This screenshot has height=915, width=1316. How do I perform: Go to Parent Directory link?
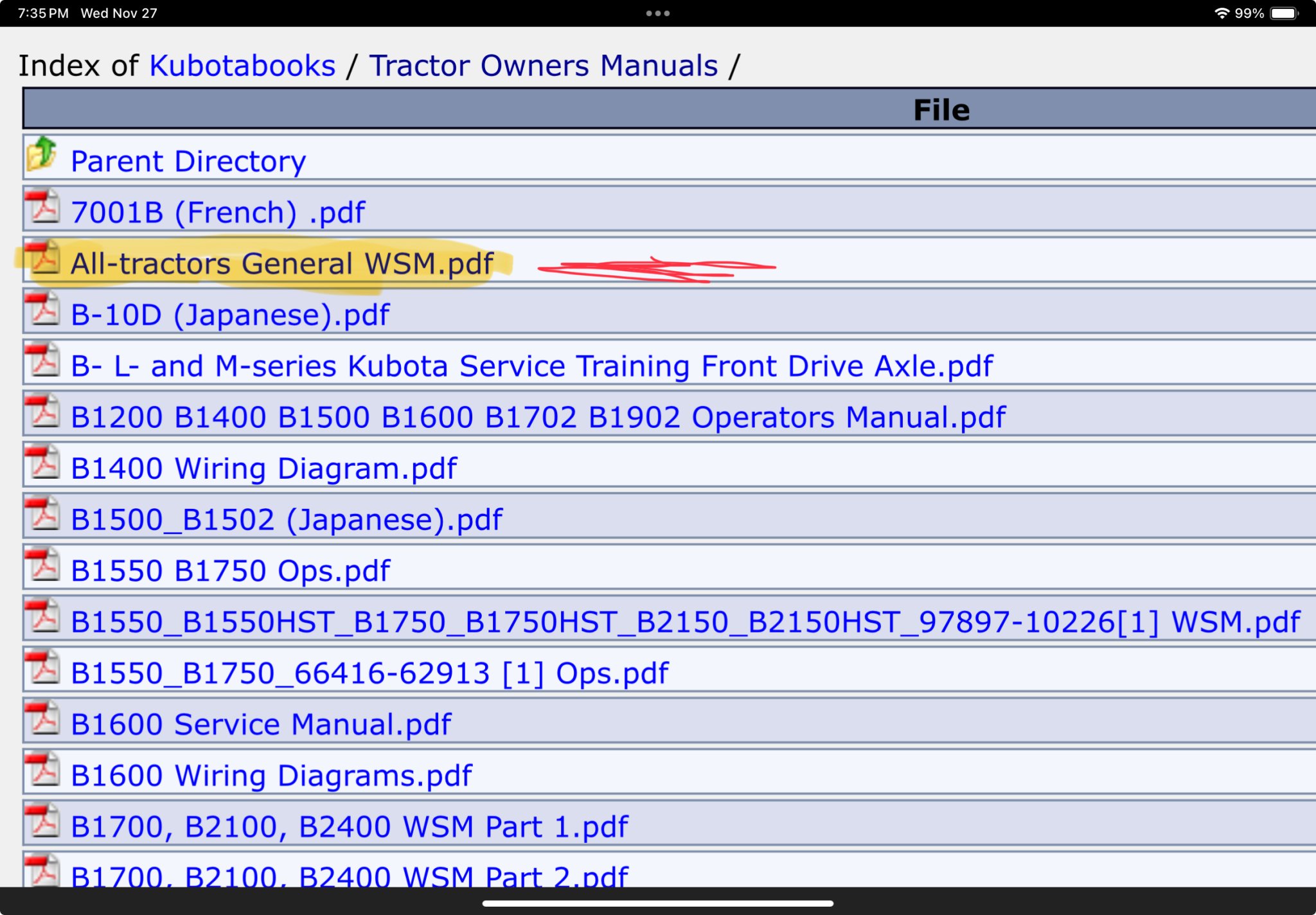pos(188,161)
